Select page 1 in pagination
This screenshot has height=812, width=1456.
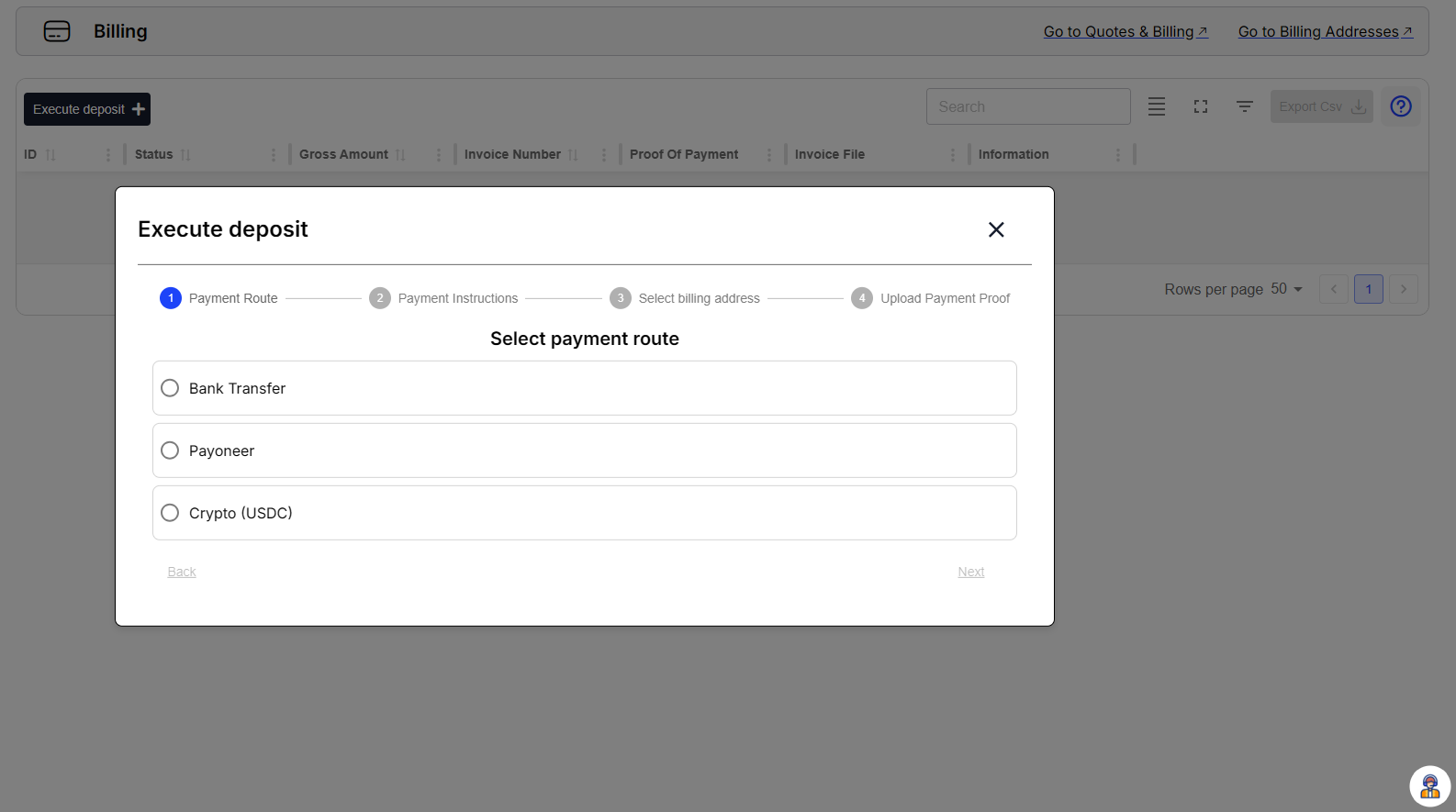[x=1369, y=289]
